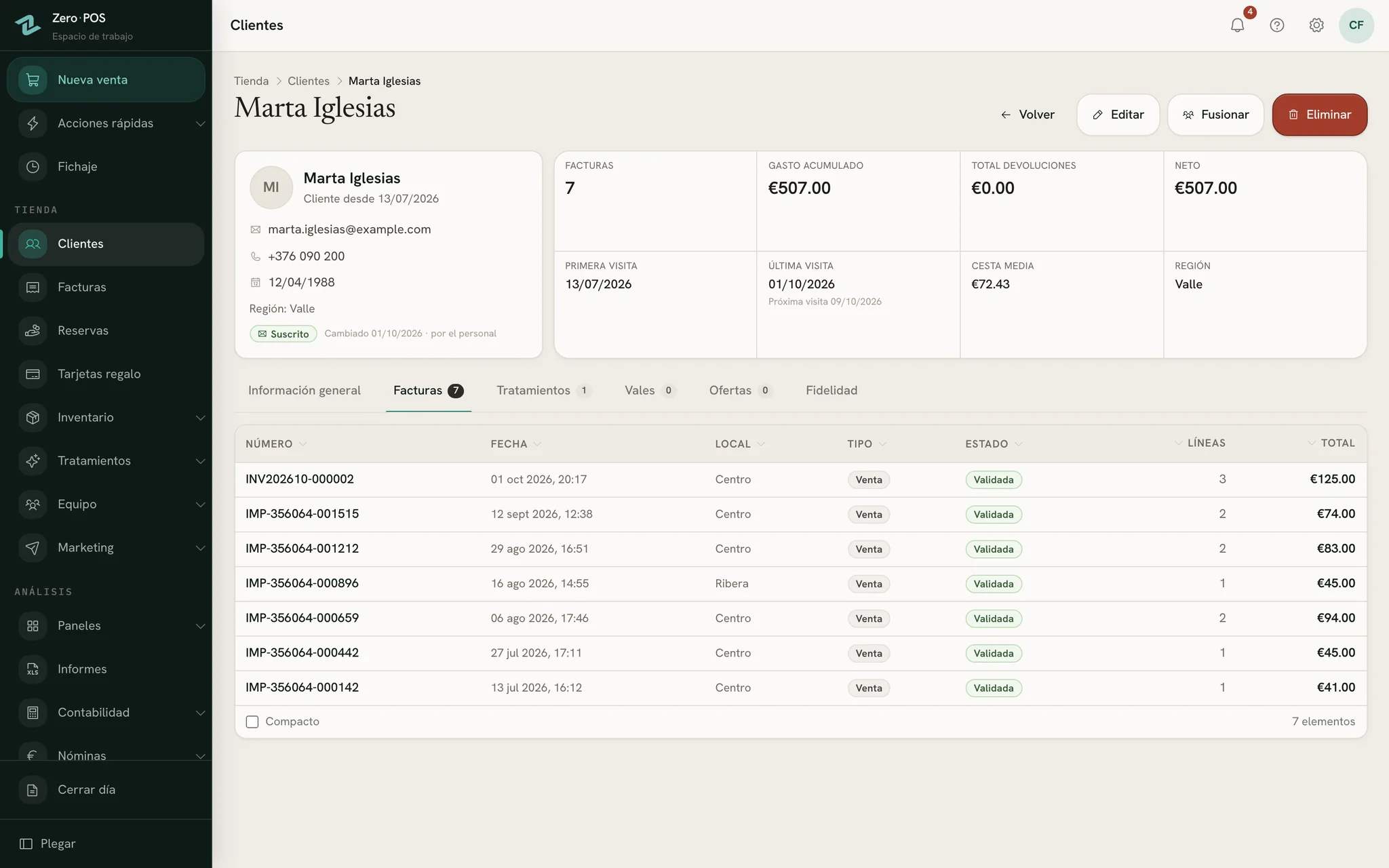Expand the Marketing section chevron
Screen dimensions: 1389x868
pos(200,548)
